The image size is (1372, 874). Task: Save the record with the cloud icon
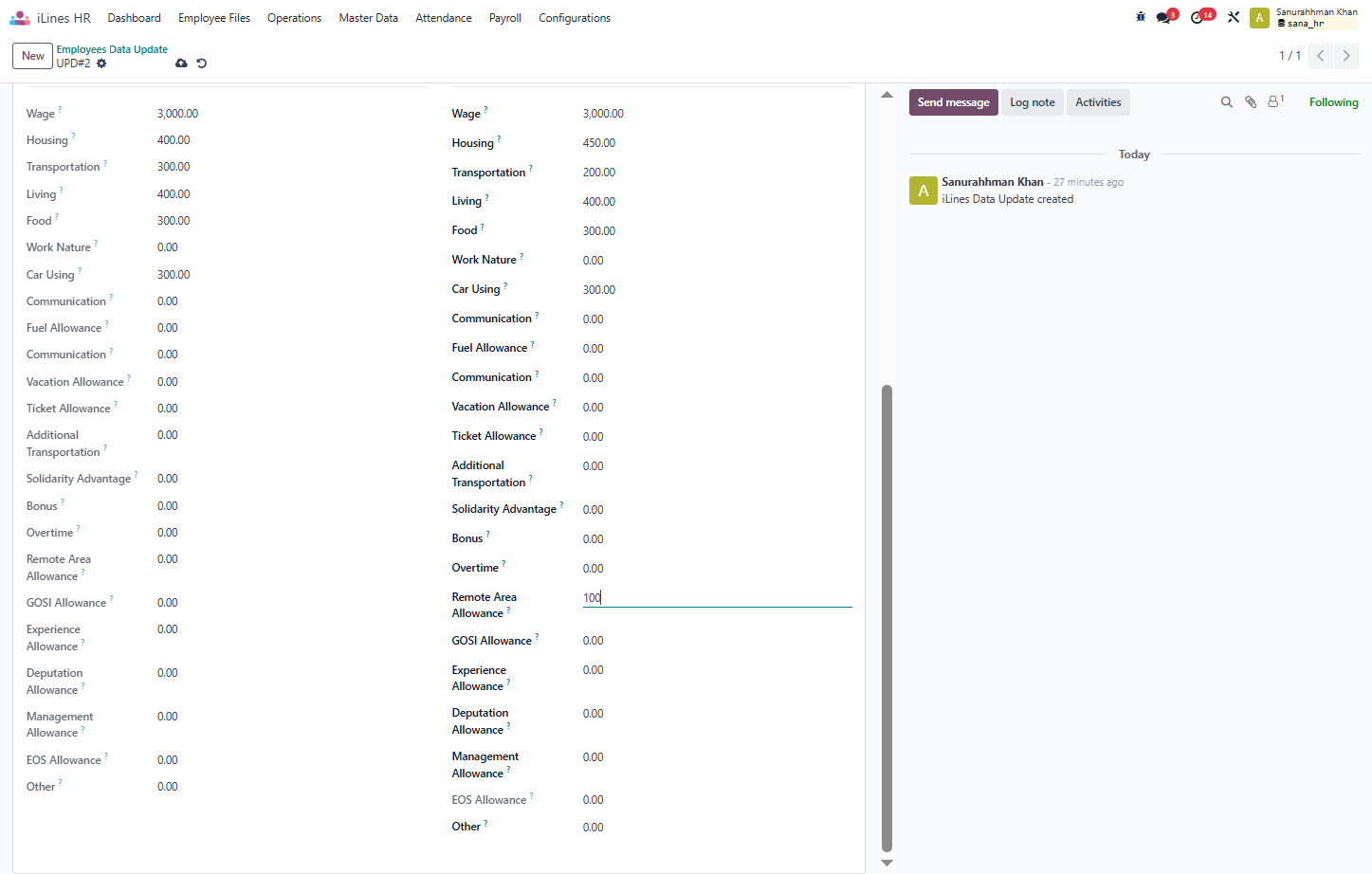(181, 64)
